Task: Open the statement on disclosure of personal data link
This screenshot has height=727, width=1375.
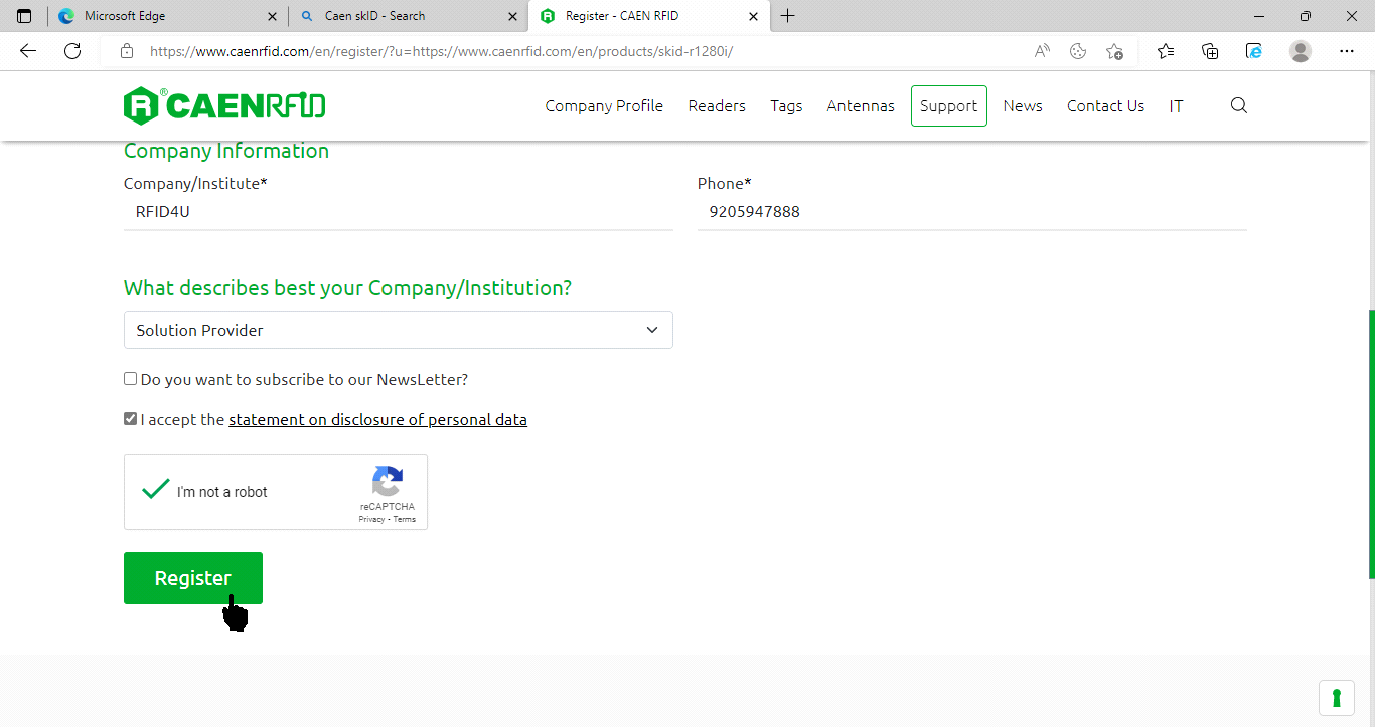Action: [x=377, y=420]
